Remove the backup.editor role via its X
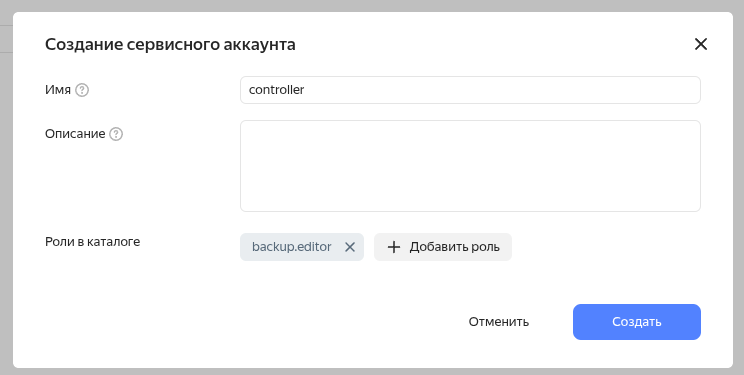Image resolution: width=744 pixels, height=375 pixels. tap(350, 247)
